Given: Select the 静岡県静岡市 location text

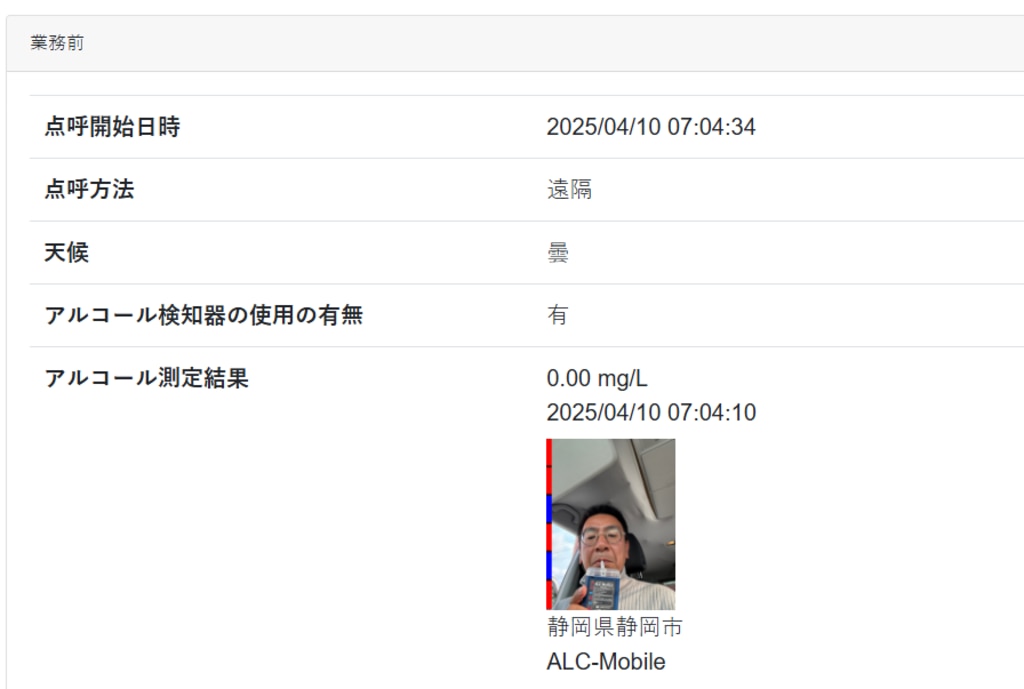Looking at the screenshot, I should 615,627.
